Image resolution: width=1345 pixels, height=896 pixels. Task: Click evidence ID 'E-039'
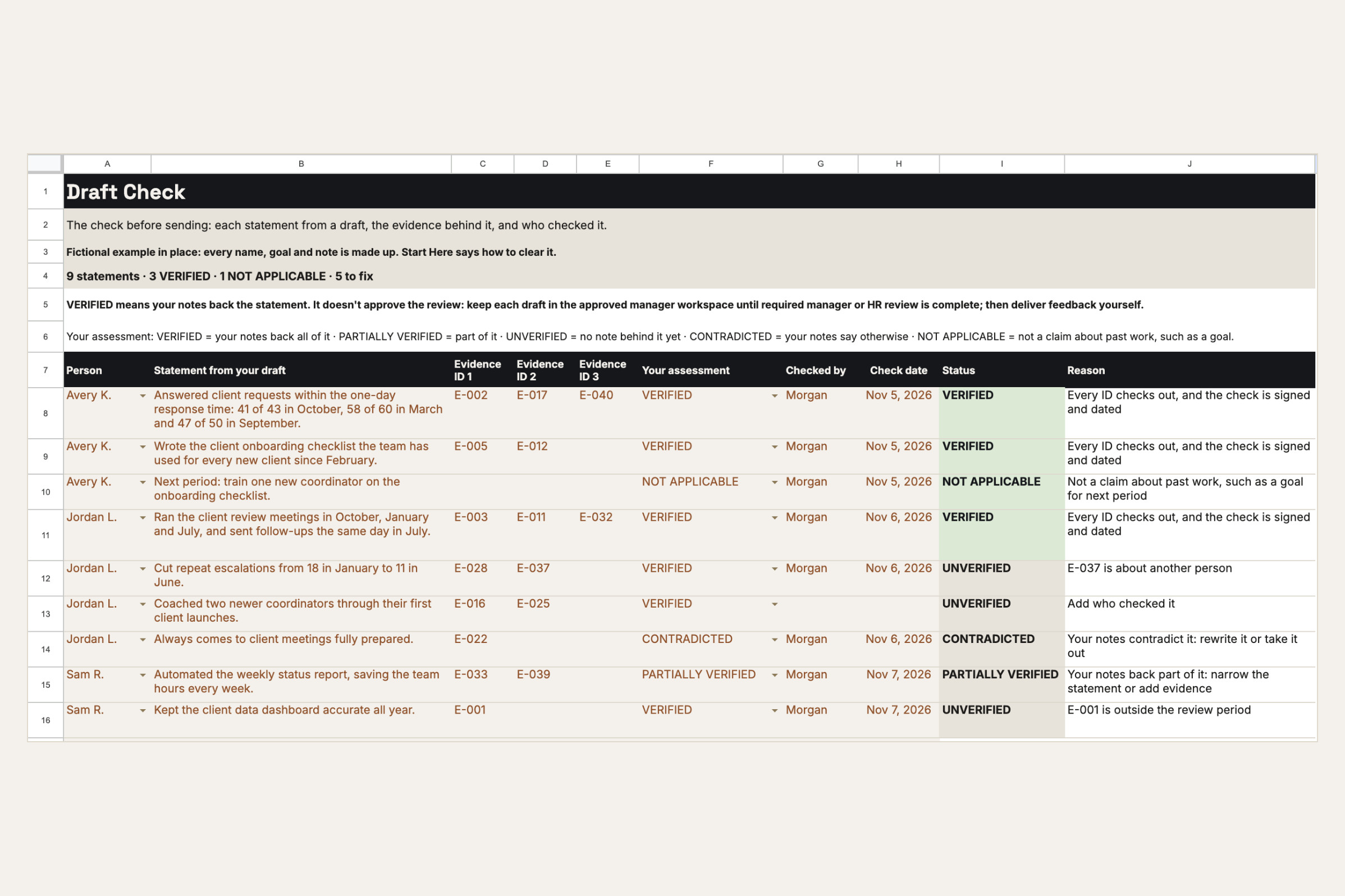(533, 675)
